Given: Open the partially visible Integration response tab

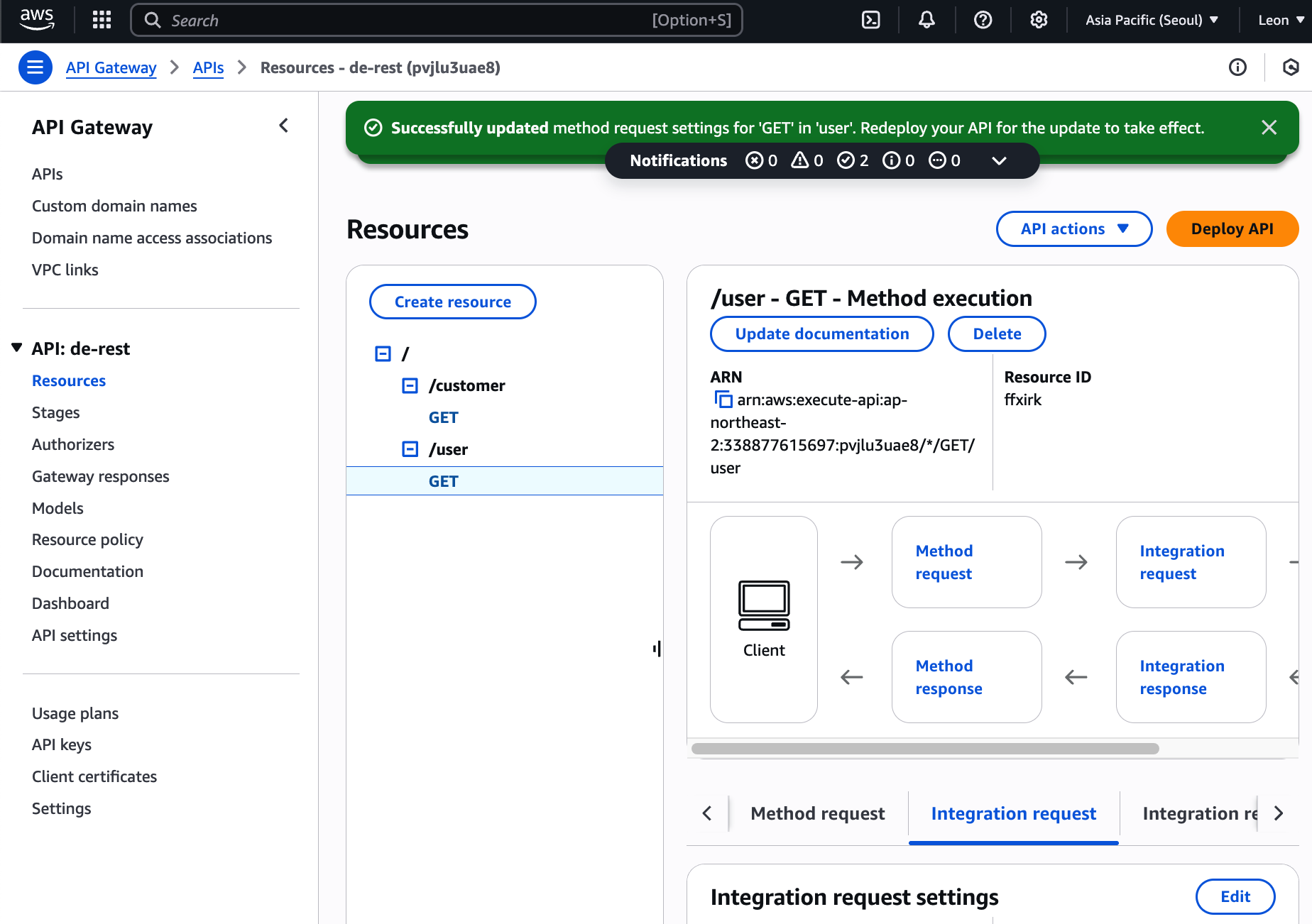Looking at the screenshot, I should click(1200, 813).
